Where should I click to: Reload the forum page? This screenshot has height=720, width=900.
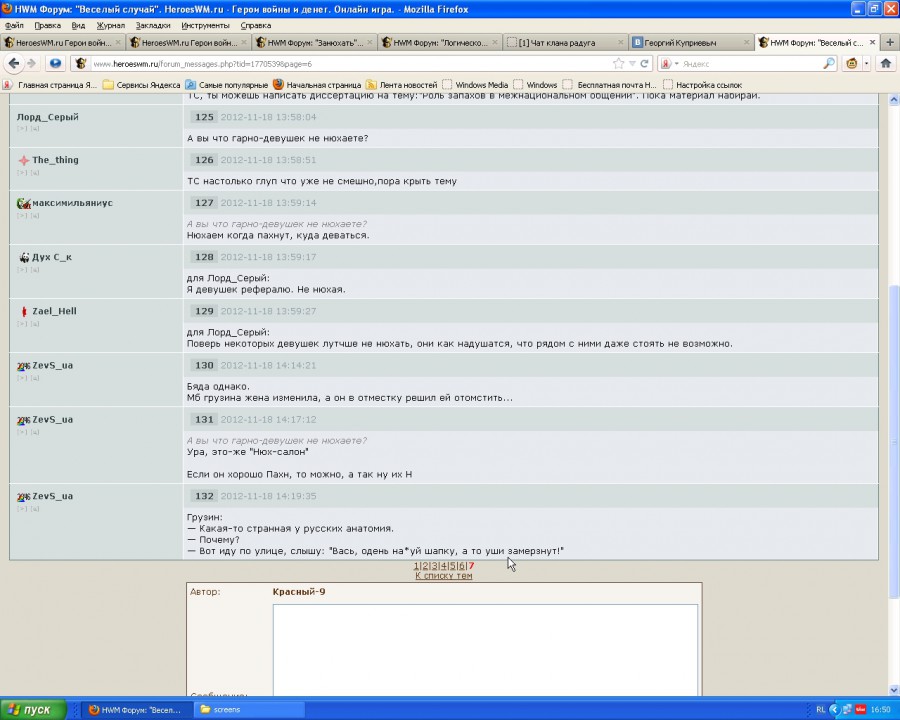(x=645, y=63)
